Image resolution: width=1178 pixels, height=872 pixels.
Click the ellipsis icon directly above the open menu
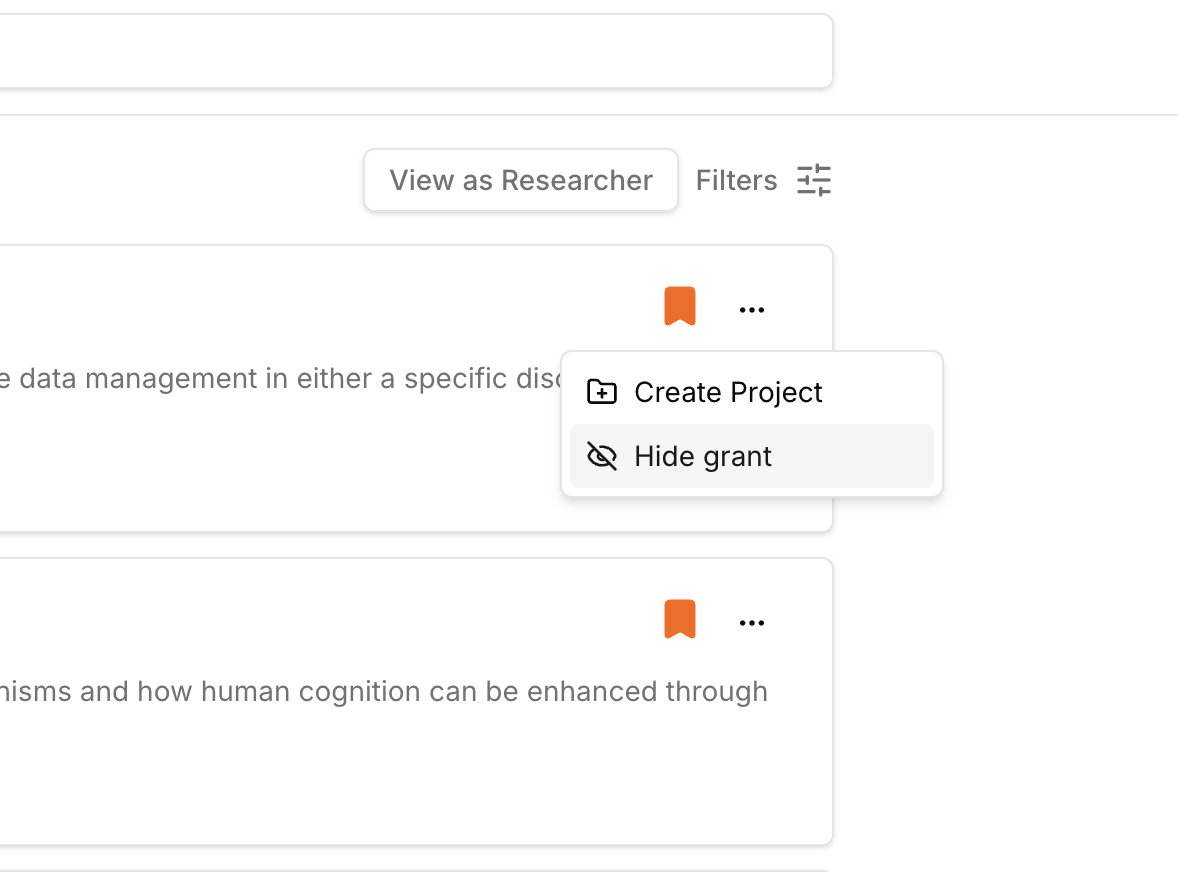click(x=752, y=310)
